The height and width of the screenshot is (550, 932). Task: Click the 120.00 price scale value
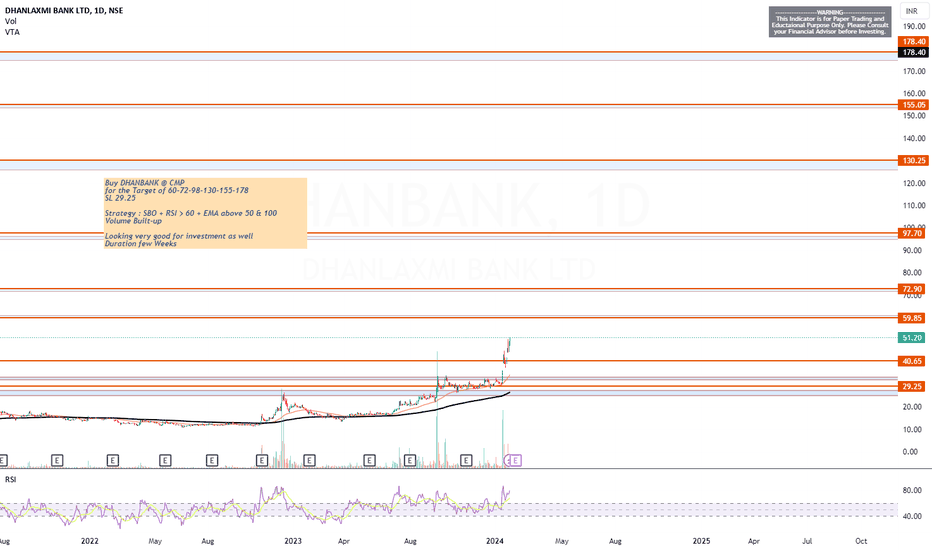914,183
